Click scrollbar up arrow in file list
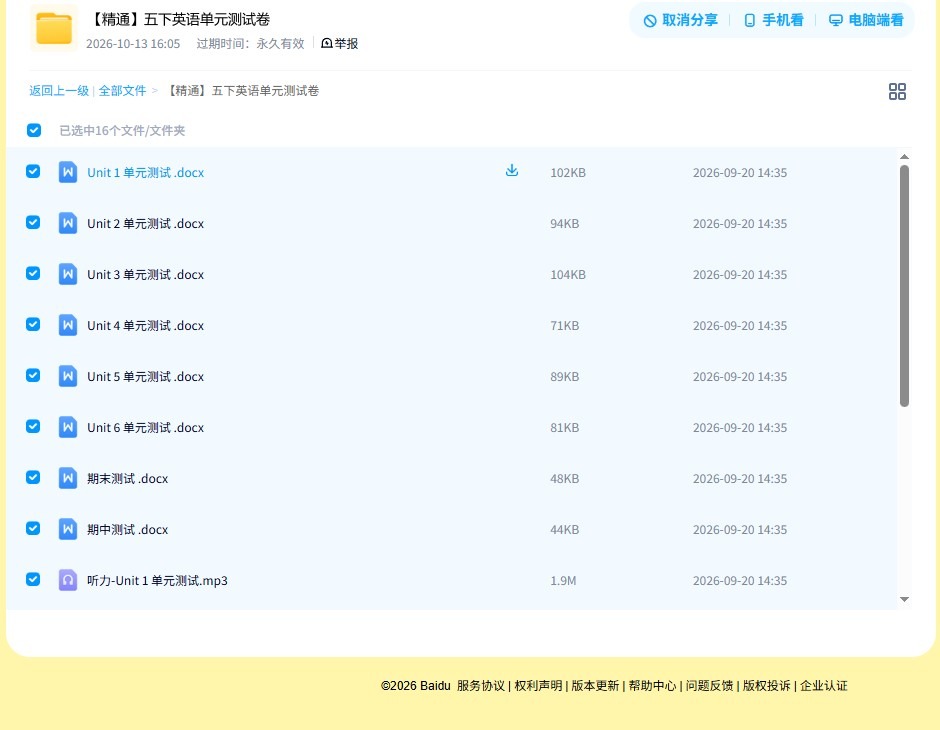 pyautogui.click(x=904, y=156)
